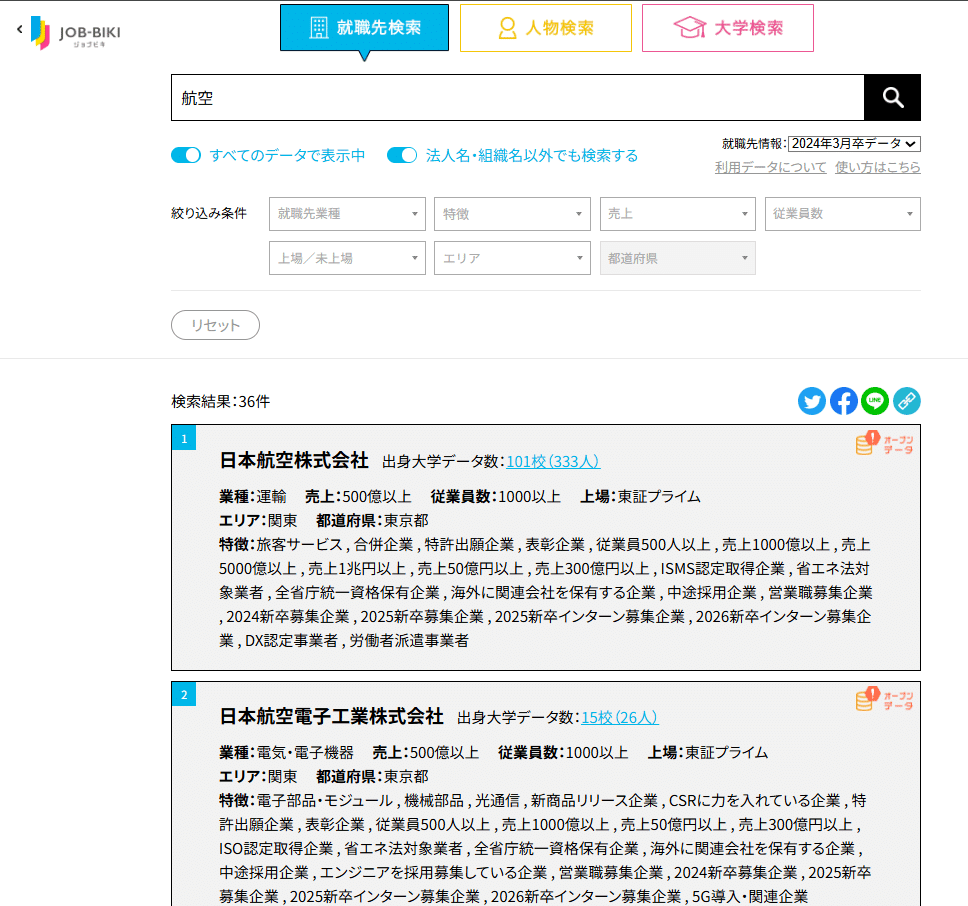968x906 pixels.
Task: Expand the 特徴 filter dropdown
Action: tap(512, 213)
